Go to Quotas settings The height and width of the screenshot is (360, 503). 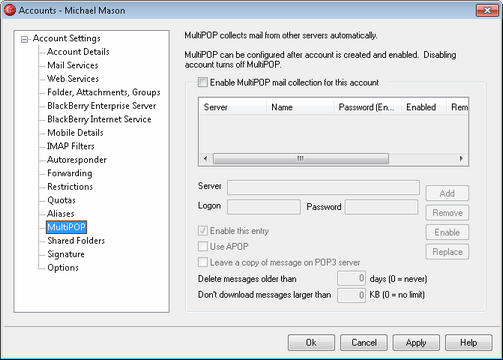61,200
